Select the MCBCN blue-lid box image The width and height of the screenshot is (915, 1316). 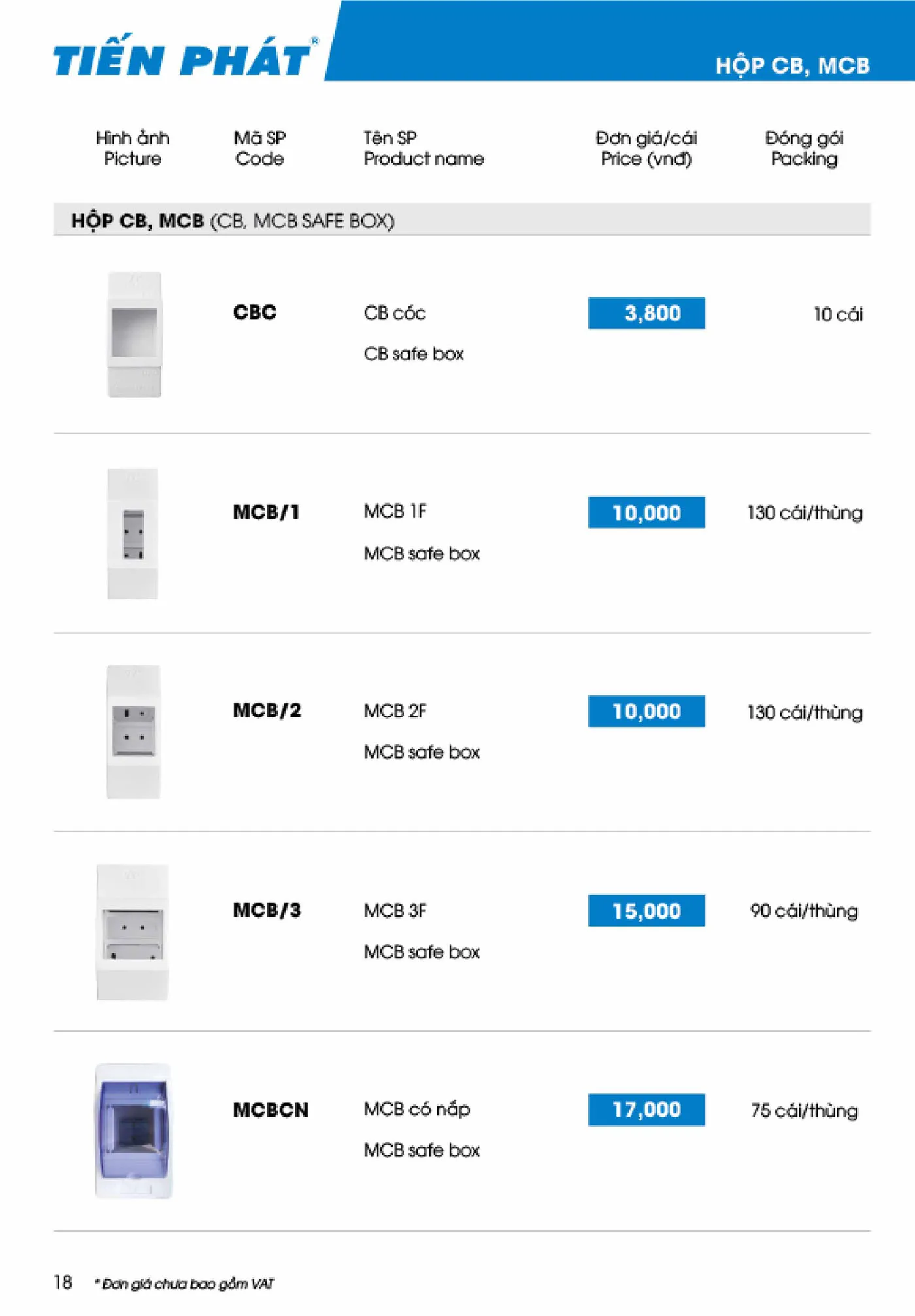(x=134, y=1130)
